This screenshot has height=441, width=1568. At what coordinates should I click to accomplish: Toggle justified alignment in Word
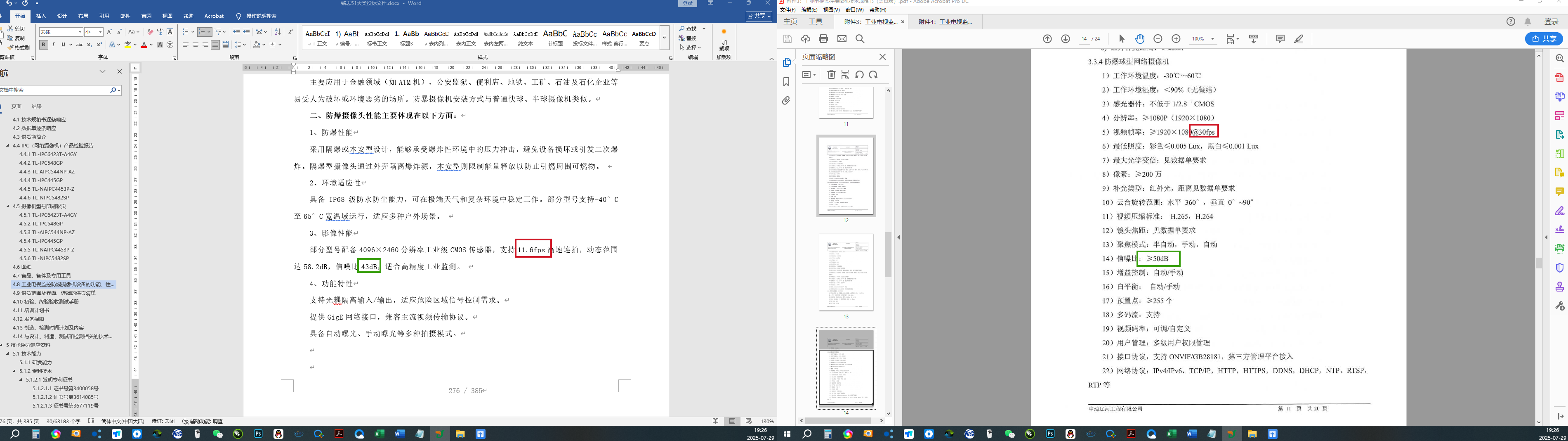tap(215, 45)
